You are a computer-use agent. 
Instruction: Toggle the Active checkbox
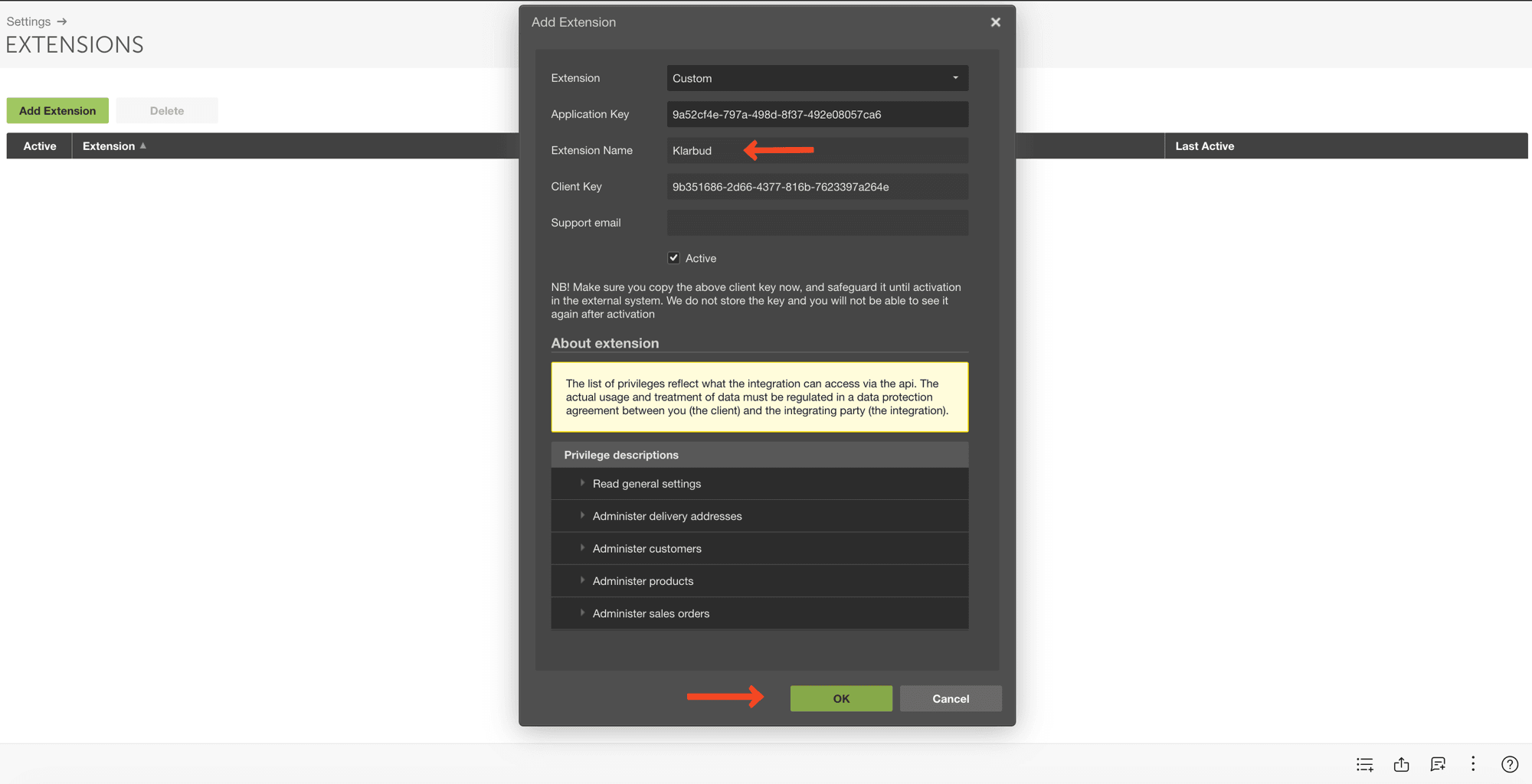pyautogui.click(x=673, y=258)
